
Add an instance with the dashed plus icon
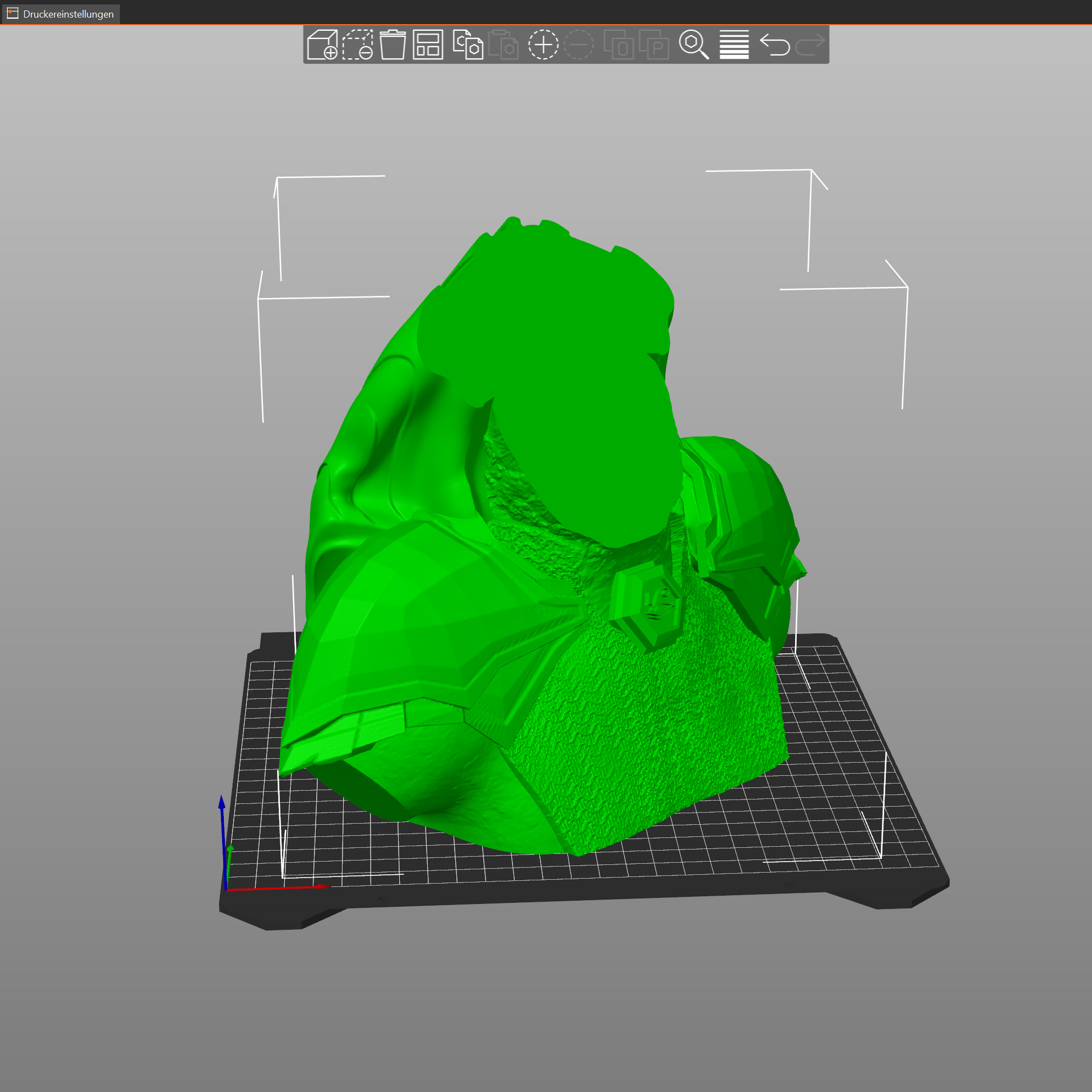[543, 45]
